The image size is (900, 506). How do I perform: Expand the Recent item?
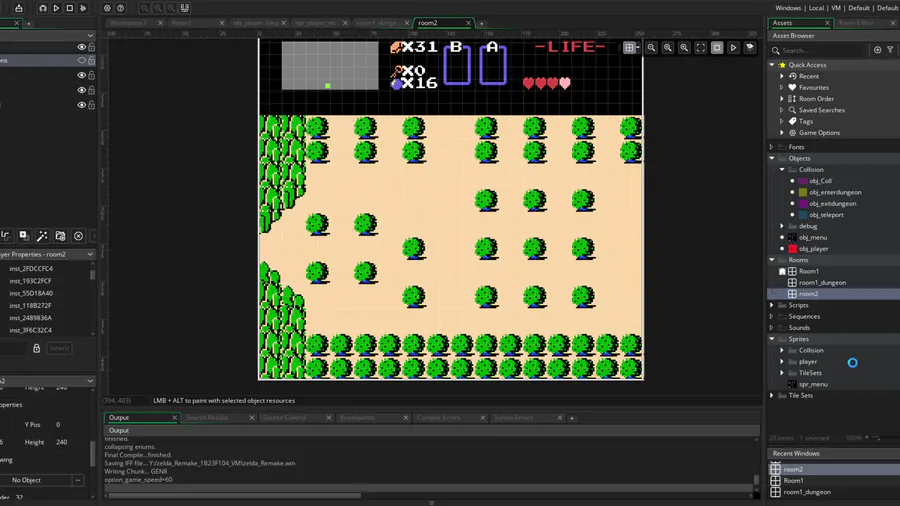click(782, 76)
